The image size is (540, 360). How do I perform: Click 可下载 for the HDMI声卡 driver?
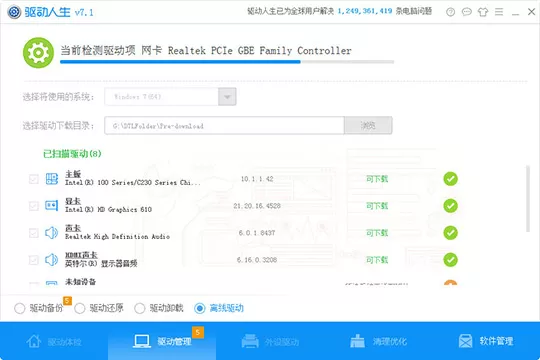377,260
